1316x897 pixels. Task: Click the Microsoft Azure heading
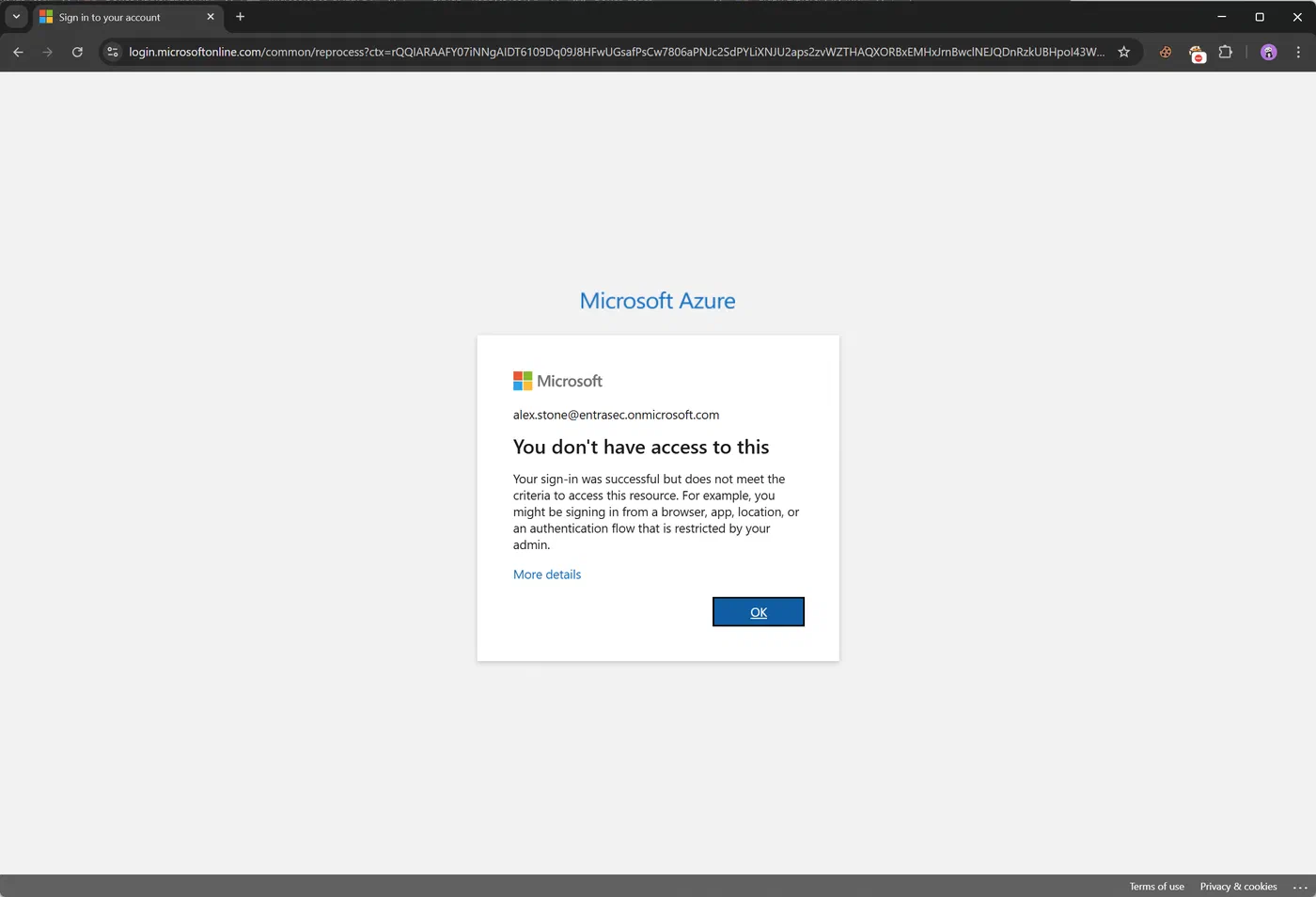[657, 301]
